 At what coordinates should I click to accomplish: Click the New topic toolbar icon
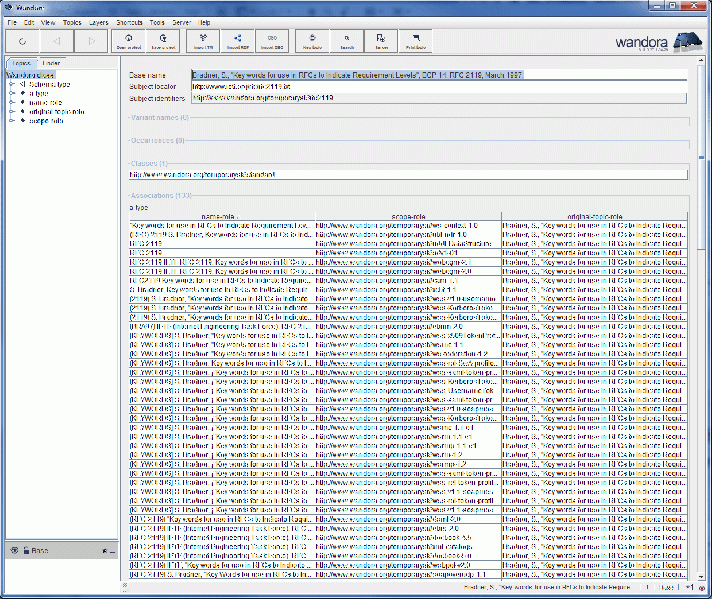(x=312, y=42)
